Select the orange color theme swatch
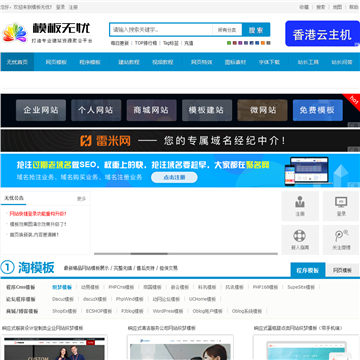Viewport: 360px width, 360px height. coord(263,43)
